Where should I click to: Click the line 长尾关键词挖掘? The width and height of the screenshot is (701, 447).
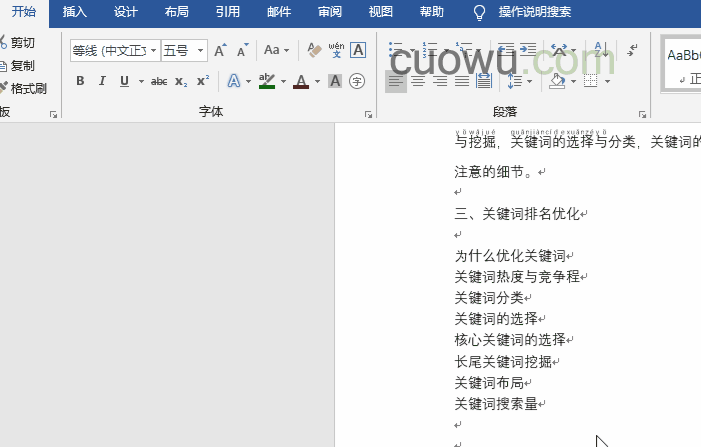[503, 362]
